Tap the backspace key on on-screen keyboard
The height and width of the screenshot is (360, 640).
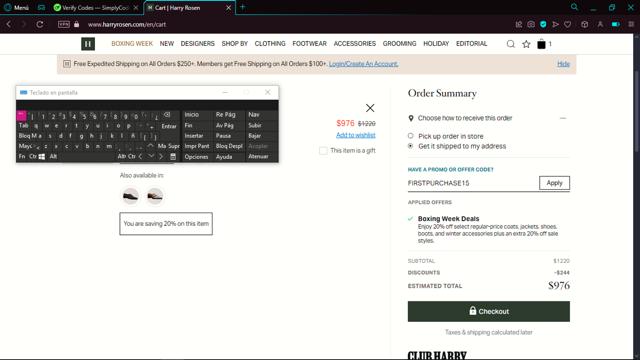pos(167,115)
